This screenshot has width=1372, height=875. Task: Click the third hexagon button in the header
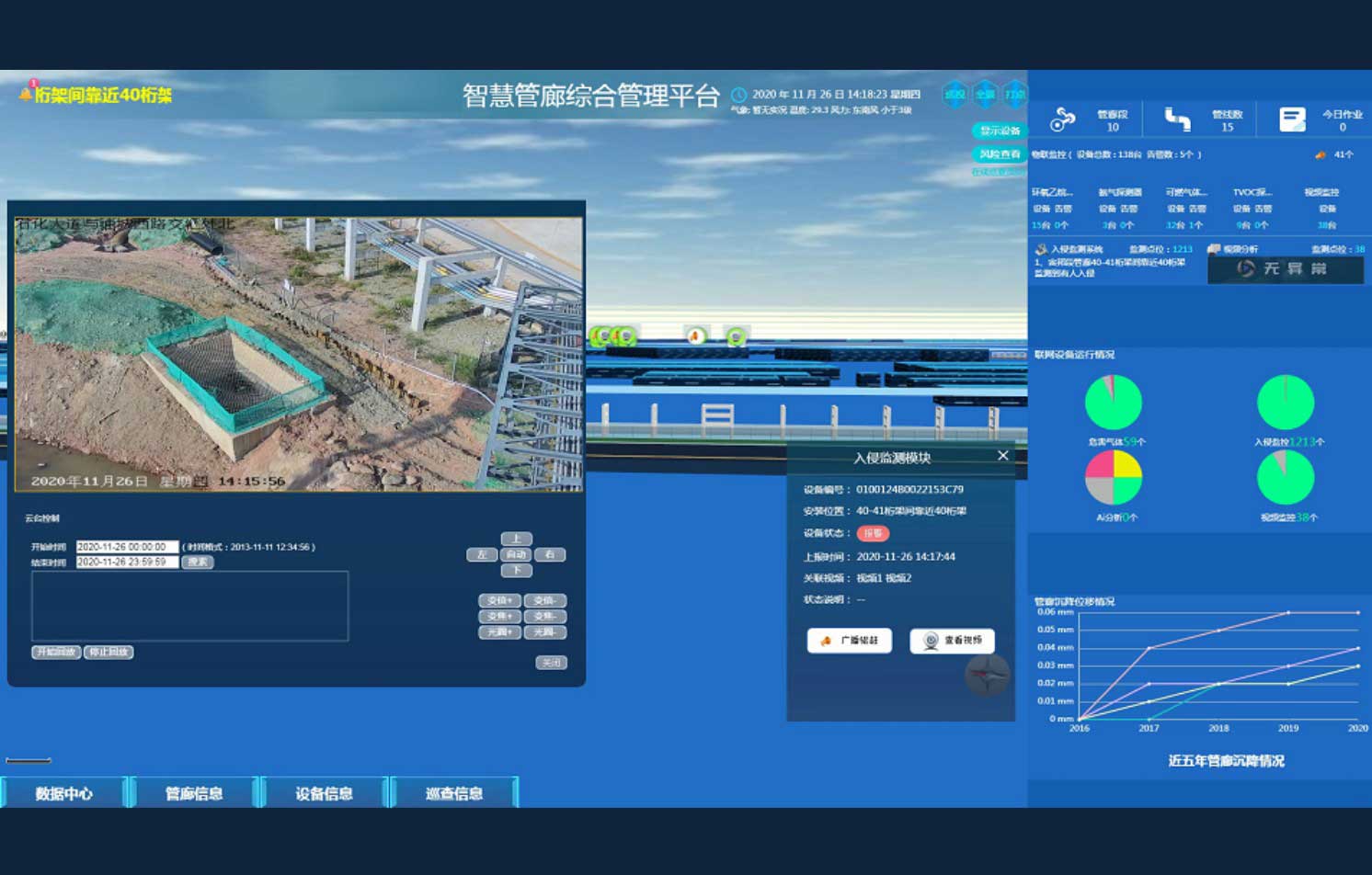(1014, 94)
